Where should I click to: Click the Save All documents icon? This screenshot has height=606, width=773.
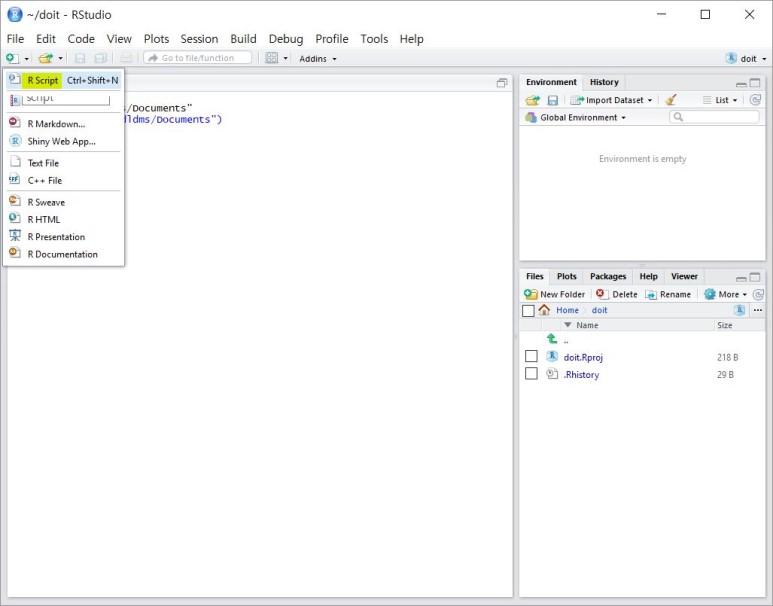point(101,58)
